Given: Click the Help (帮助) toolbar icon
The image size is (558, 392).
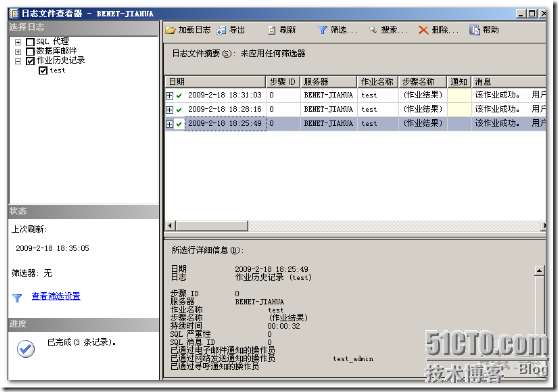Looking at the screenshot, I should pos(474,30).
